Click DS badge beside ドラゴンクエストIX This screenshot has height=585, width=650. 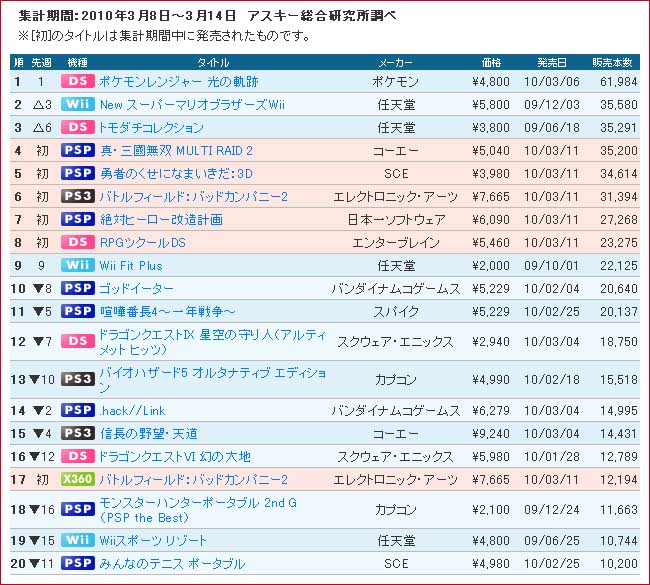pos(78,342)
